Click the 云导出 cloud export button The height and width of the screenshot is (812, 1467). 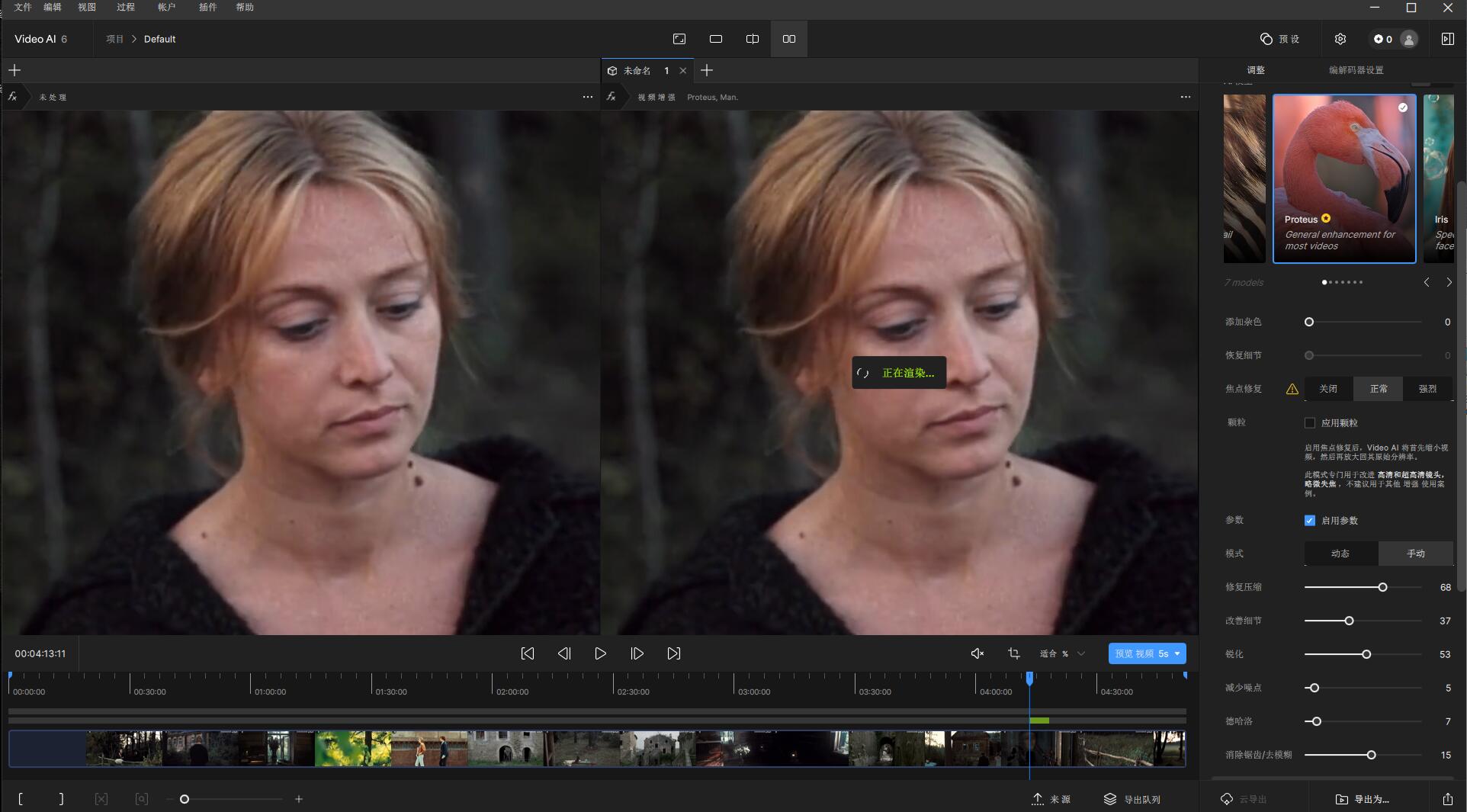point(1244,799)
